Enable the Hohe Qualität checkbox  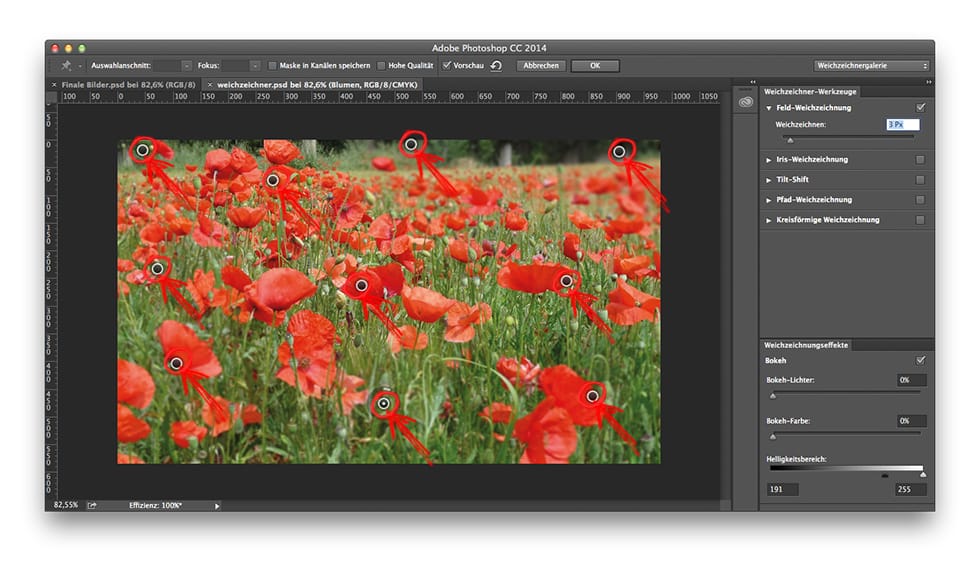[381, 66]
